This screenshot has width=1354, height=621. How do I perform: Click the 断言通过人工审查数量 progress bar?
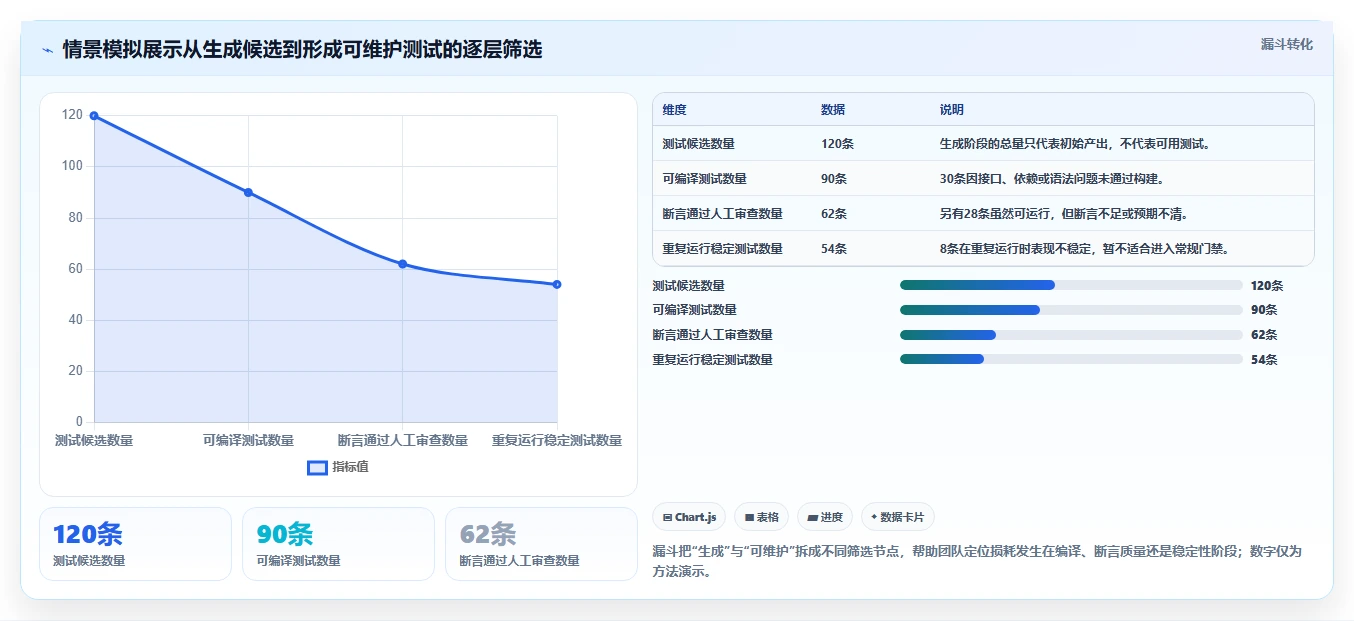[x=1071, y=335]
